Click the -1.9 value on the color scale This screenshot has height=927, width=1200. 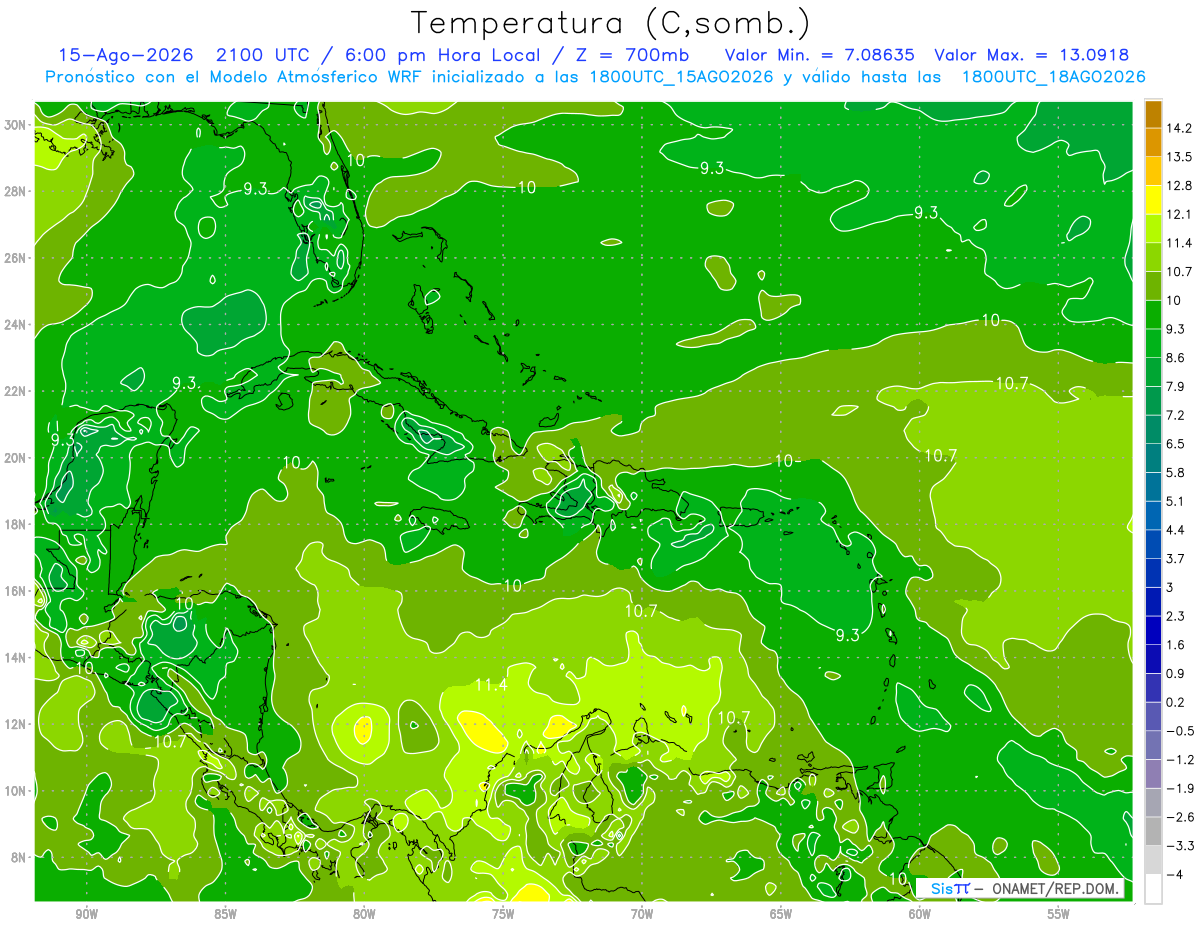click(1180, 788)
